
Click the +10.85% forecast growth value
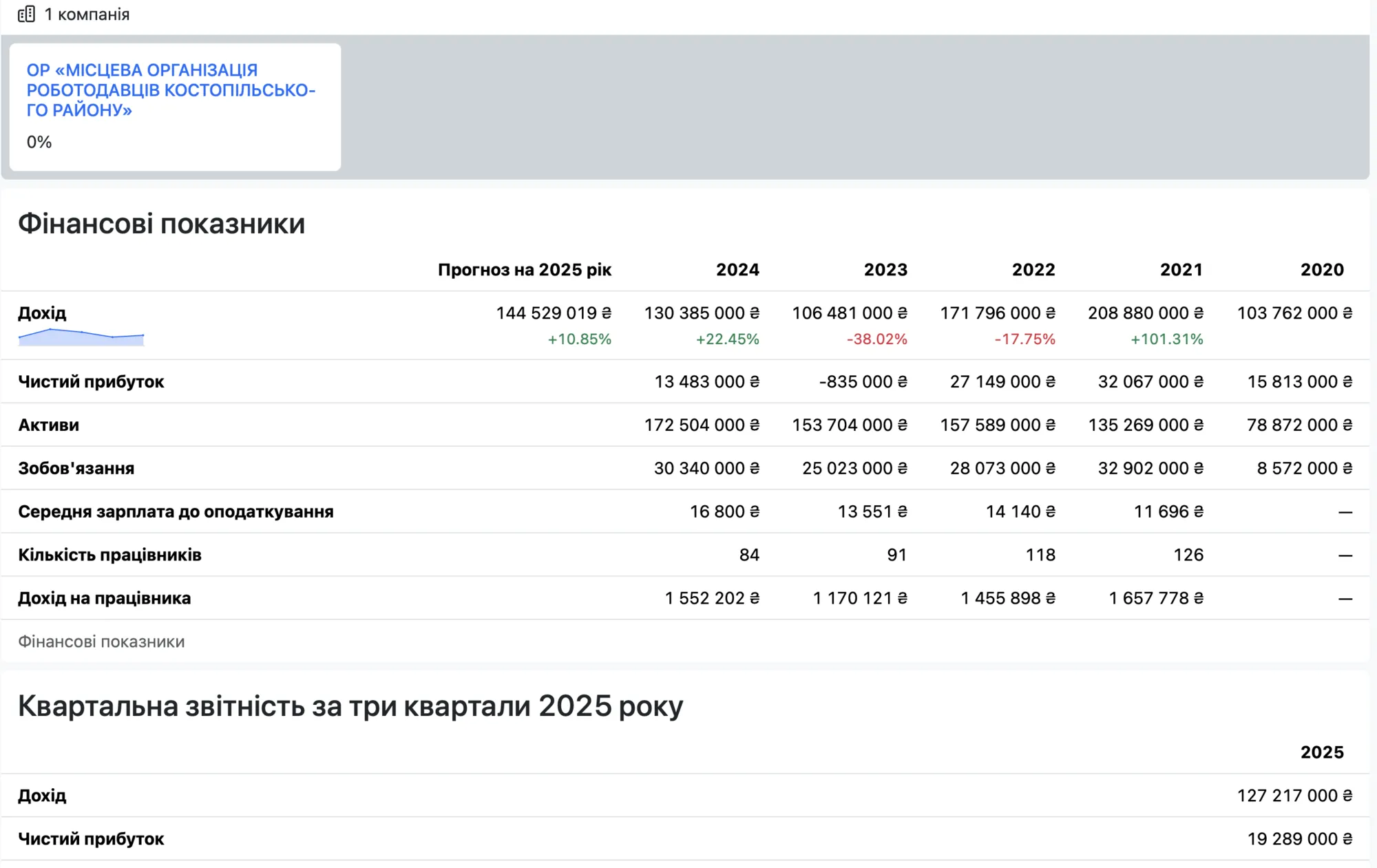pos(579,339)
